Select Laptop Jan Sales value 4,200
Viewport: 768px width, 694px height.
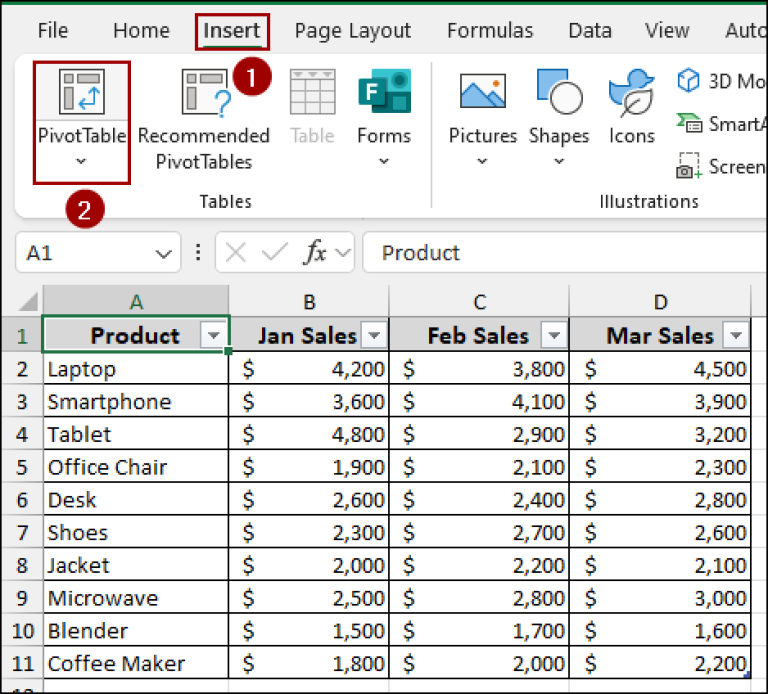point(309,368)
